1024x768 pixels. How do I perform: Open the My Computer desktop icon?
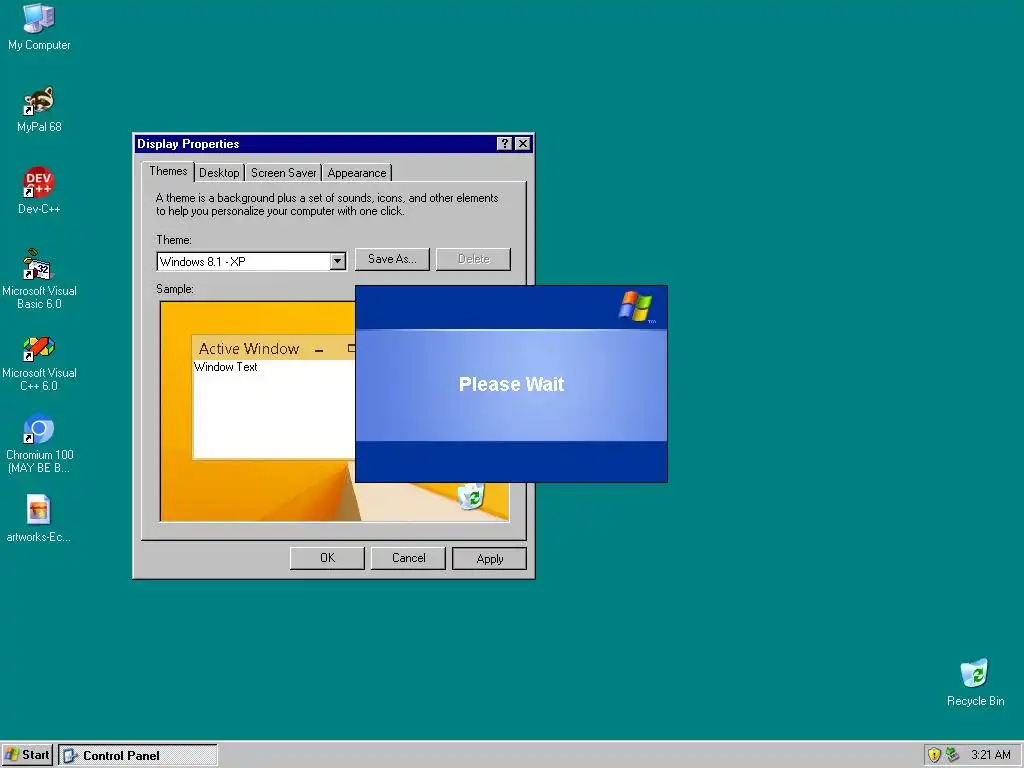(x=39, y=26)
